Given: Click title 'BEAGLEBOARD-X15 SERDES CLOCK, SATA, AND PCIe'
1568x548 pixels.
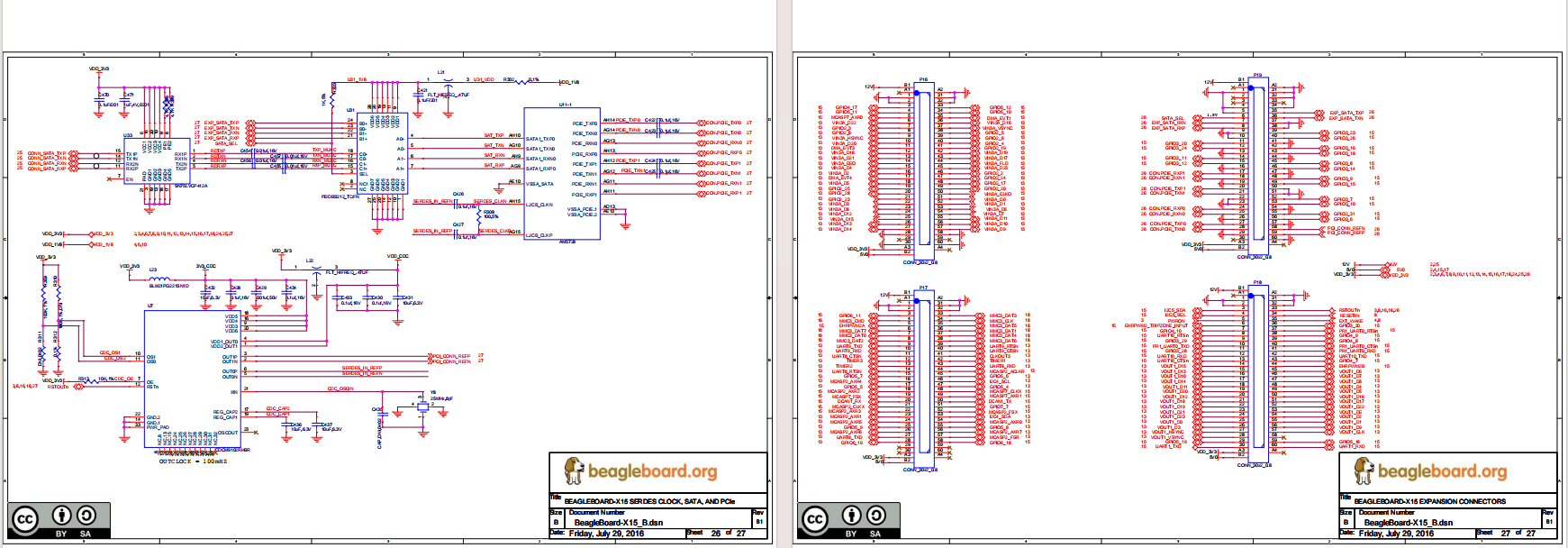Looking at the screenshot, I should (x=649, y=501).
